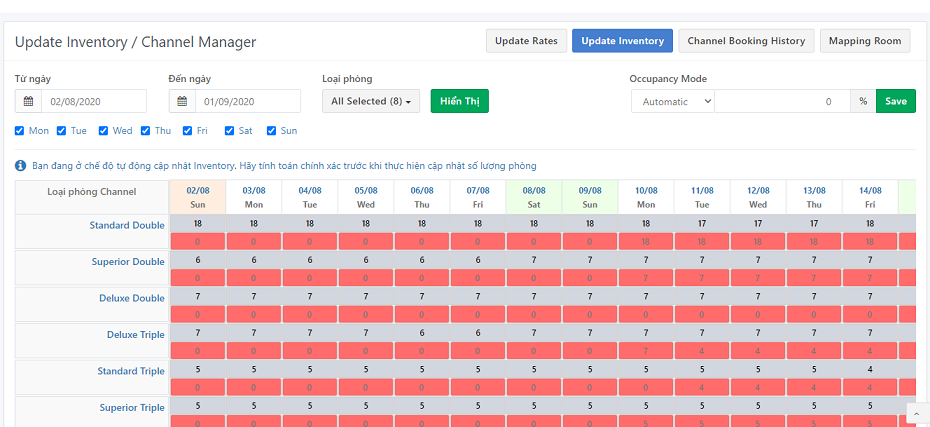Click the occupancy percentage input field

[x=781, y=101]
